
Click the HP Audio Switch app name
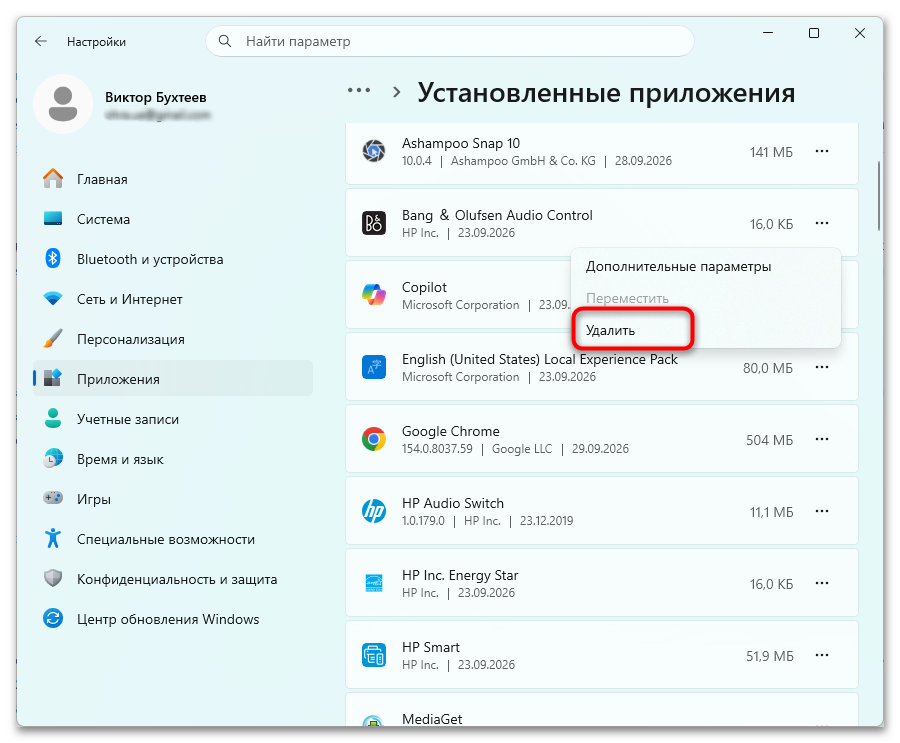453,503
